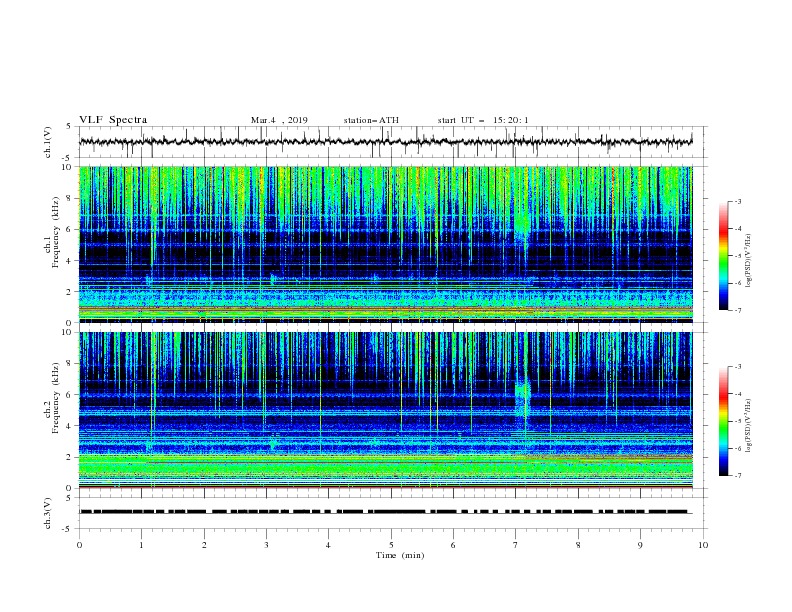This screenshot has height=612, width=792.
Task: Click the '-7' label on ch.2 colorbar
Action: pos(737,476)
